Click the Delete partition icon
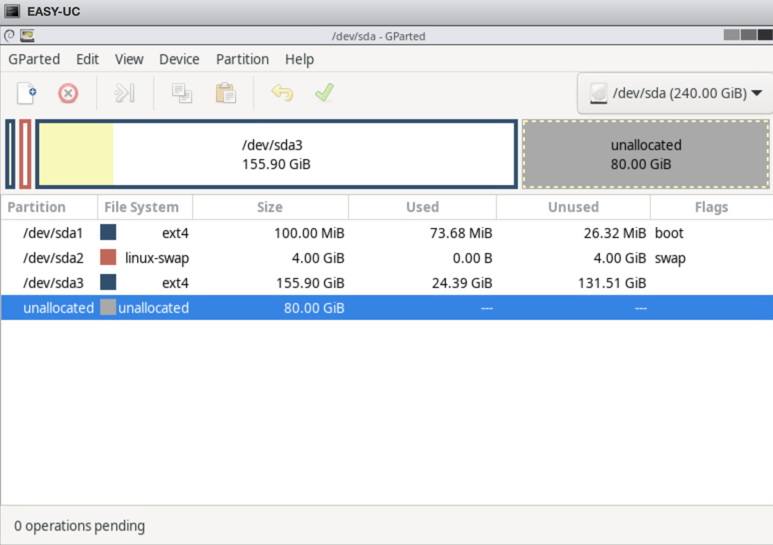 (68, 94)
